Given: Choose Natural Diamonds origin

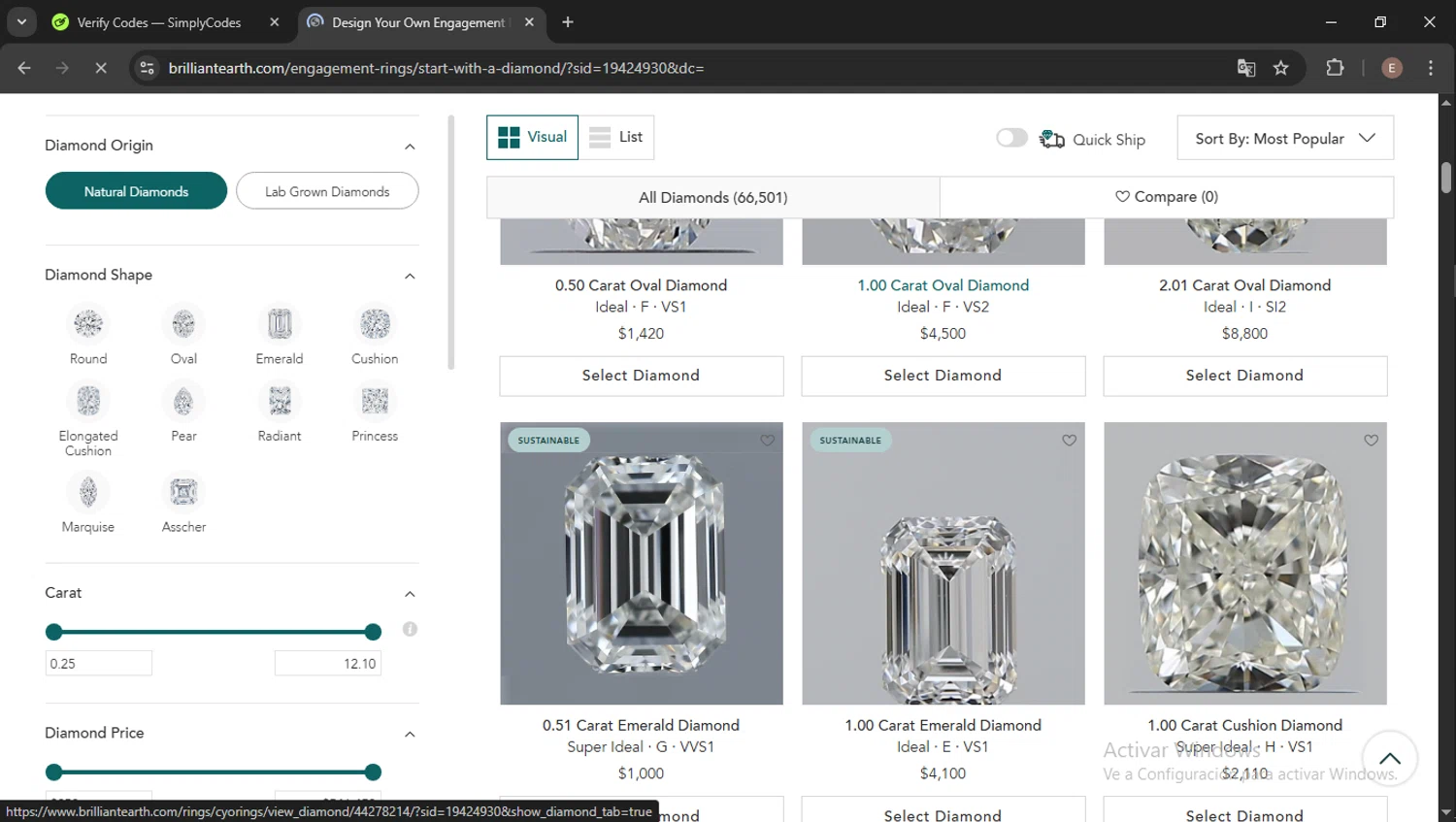Looking at the screenshot, I should (x=136, y=191).
